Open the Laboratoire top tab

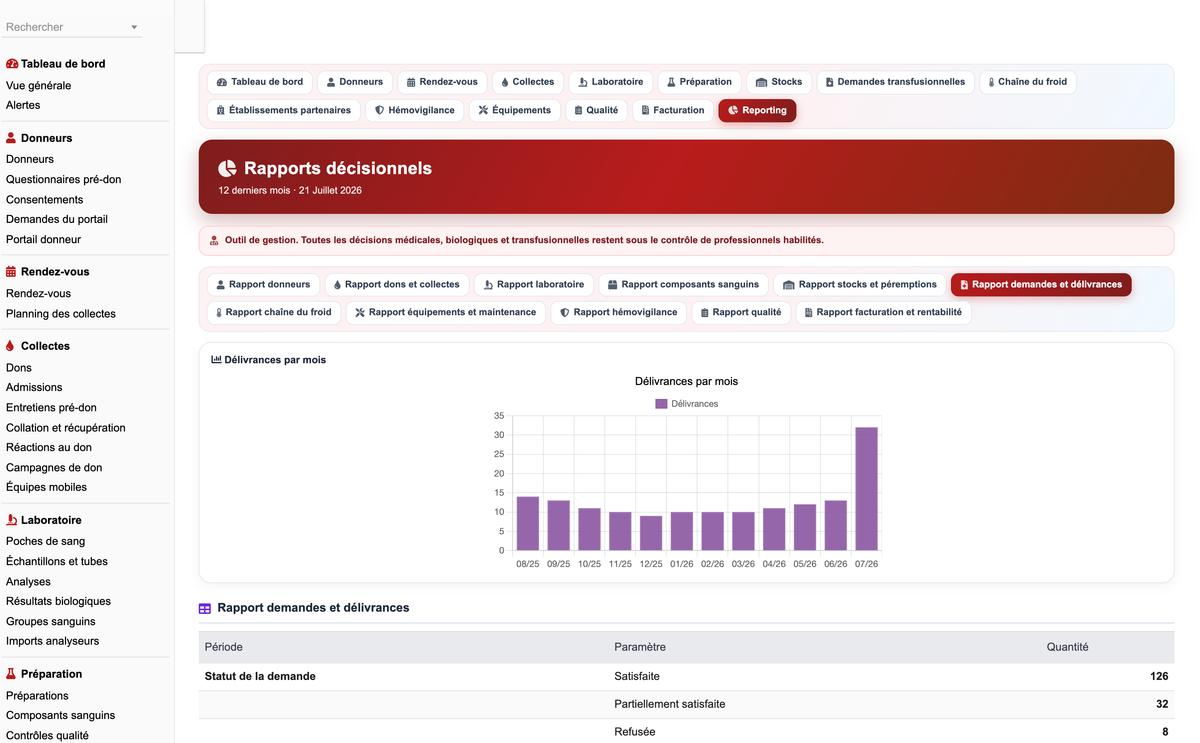611,82
